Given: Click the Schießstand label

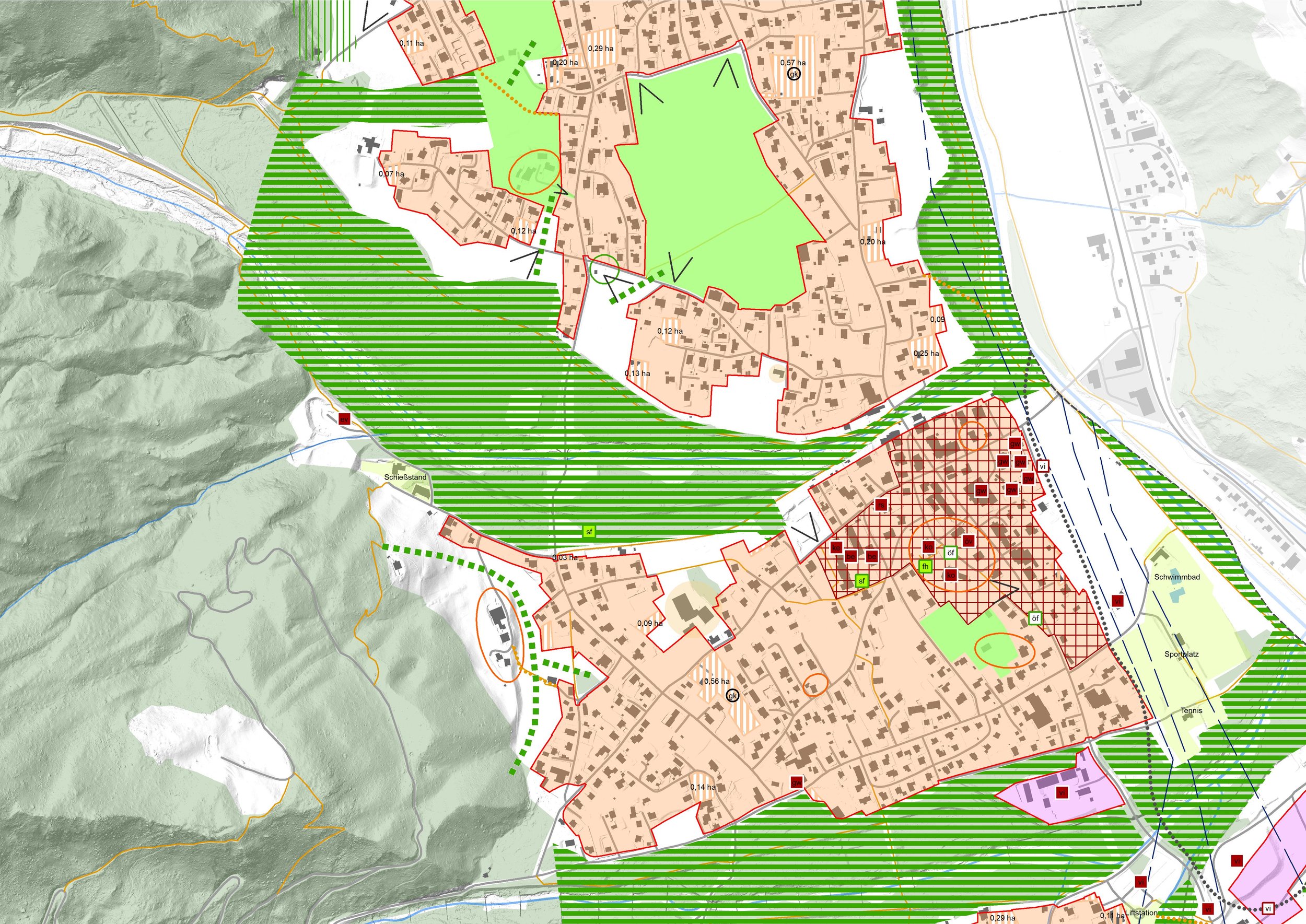Looking at the screenshot, I should click(405, 477).
